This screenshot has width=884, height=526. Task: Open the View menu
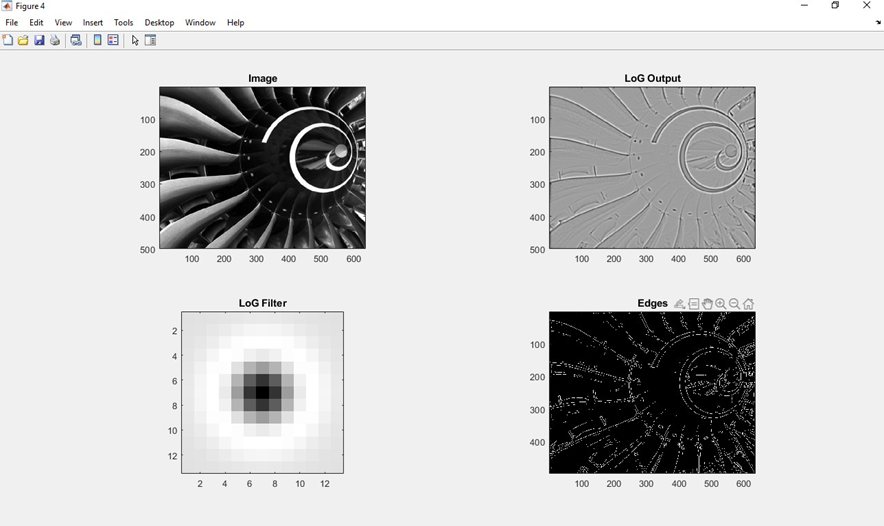(63, 23)
